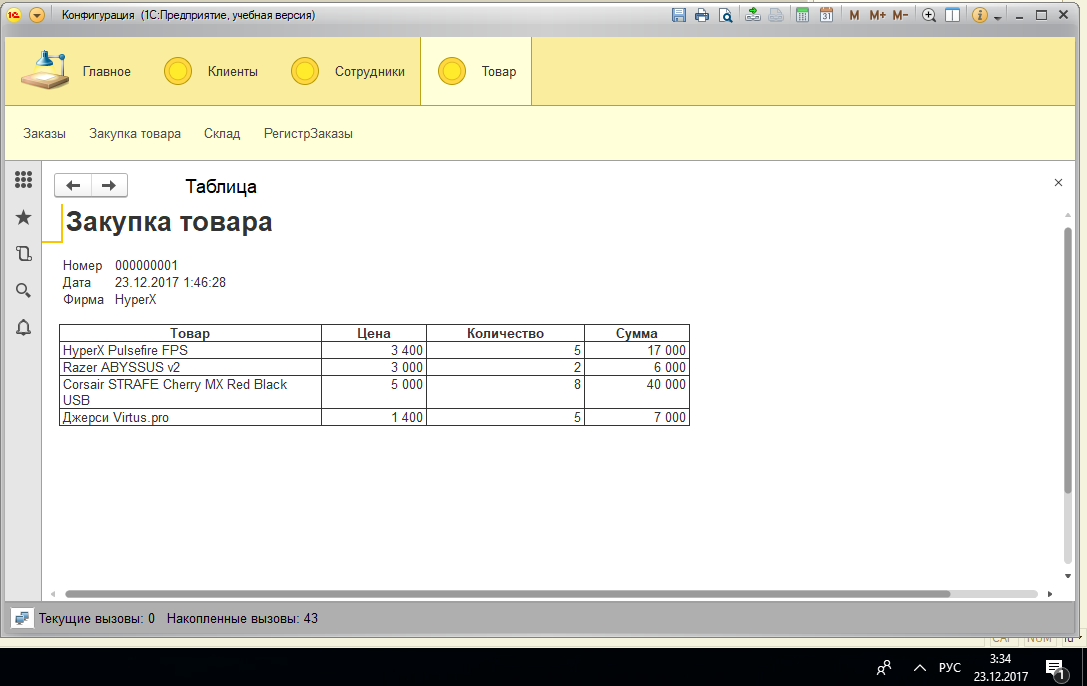Select the HyperX Pulsefire FPS cell
The width and height of the screenshot is (1087, 686).
(x=191, y=350)
